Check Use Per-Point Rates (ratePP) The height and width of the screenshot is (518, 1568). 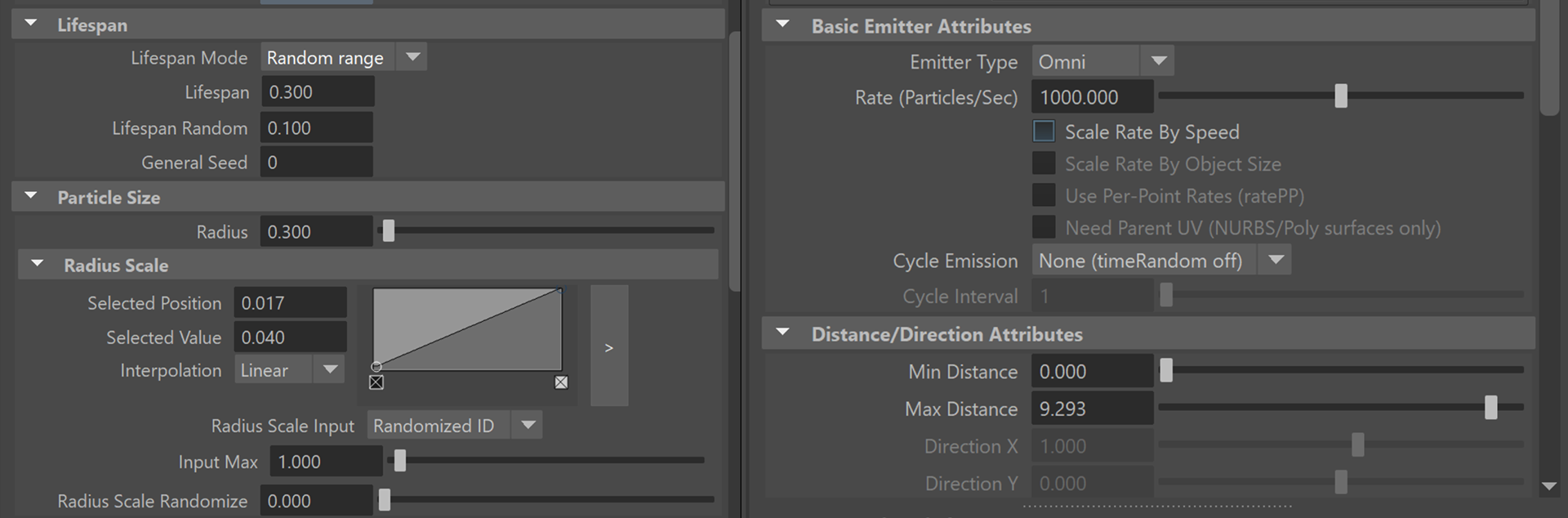coord(1044,195)
